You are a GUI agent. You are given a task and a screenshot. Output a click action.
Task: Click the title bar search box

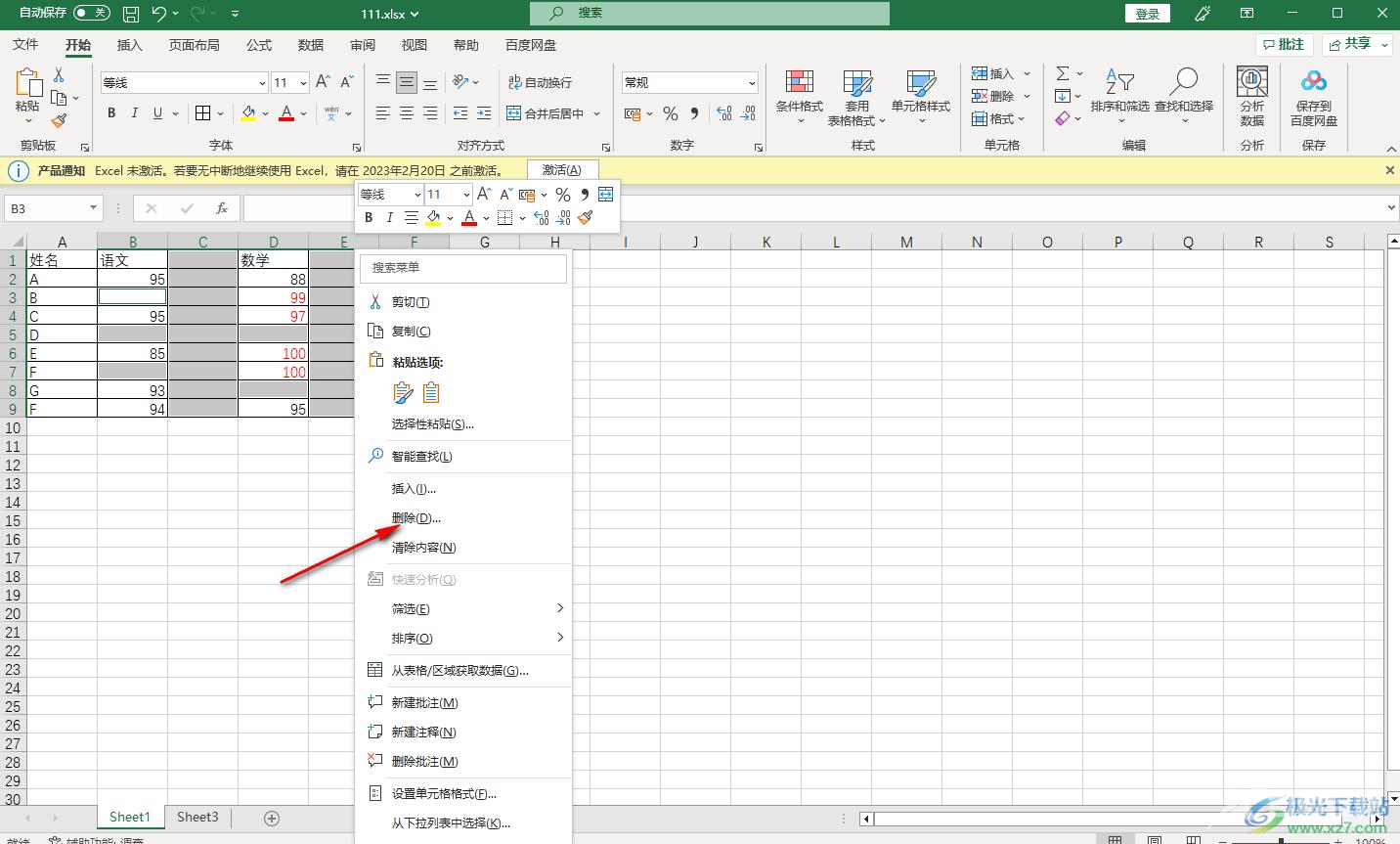[x=710, y=14]
